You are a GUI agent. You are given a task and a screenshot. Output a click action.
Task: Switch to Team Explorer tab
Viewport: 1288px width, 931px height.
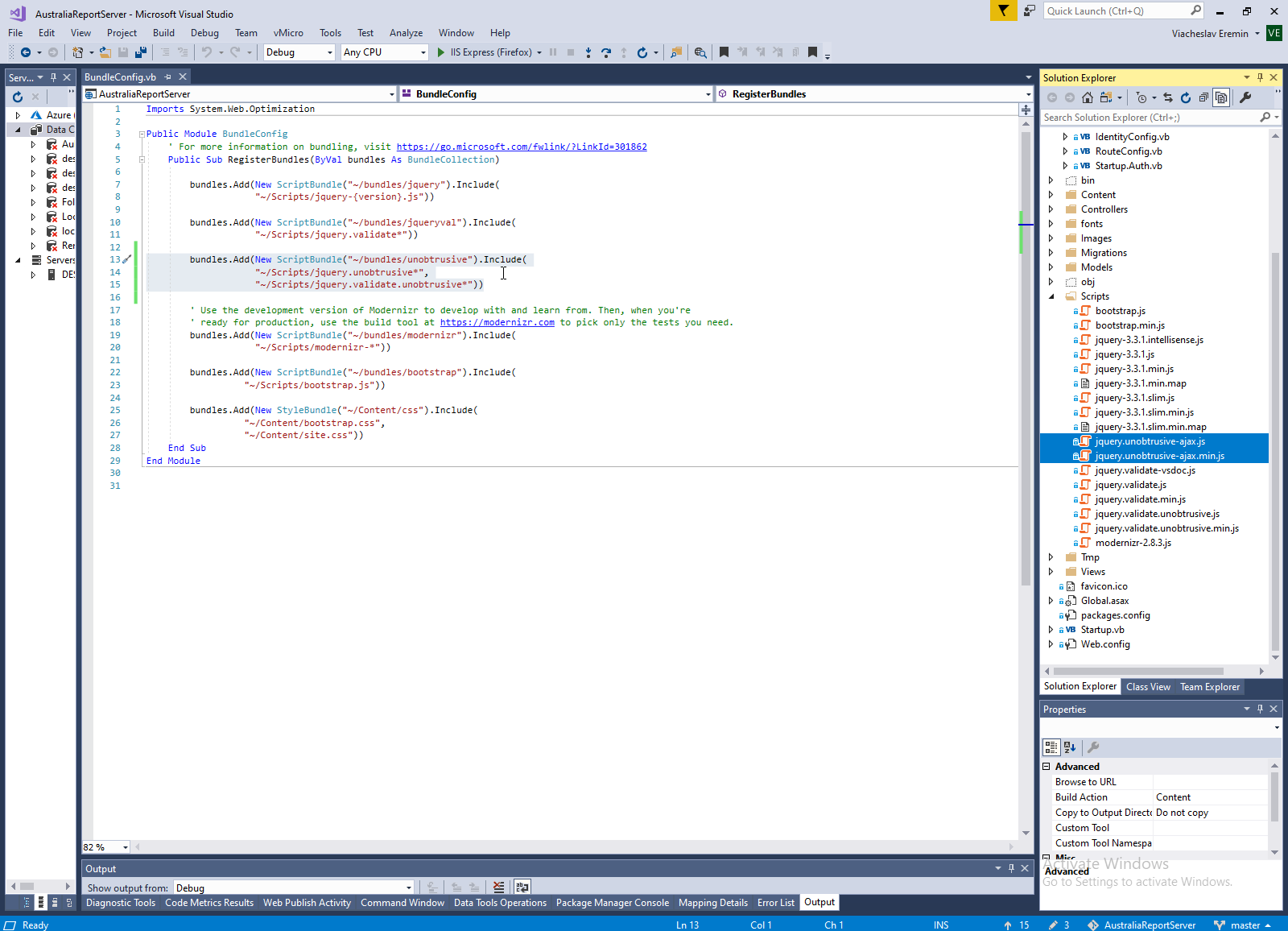[1209, 687]
